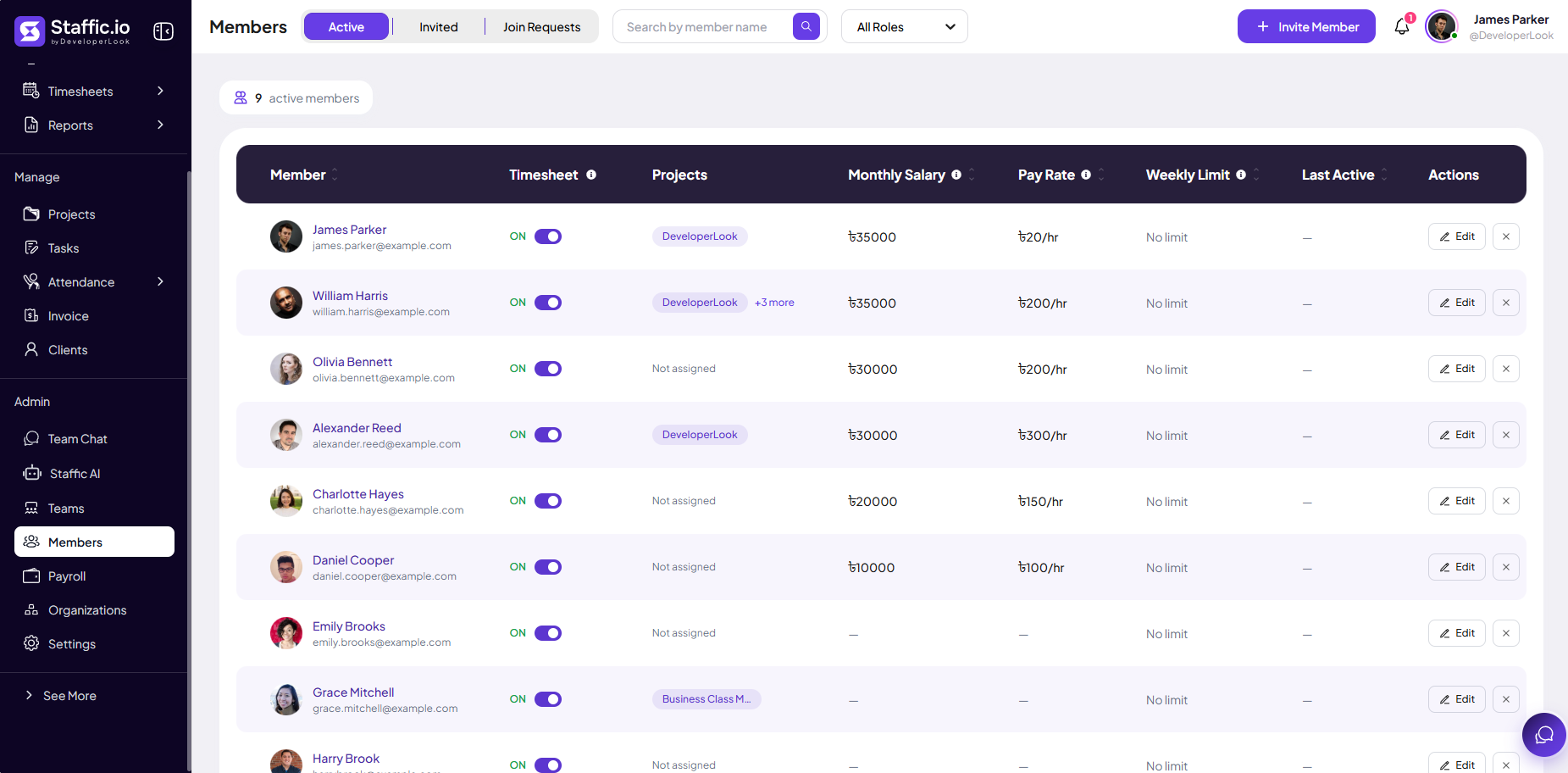The width and height of the screenshot is (1568, 773).
Task: Open Teams in sidebar
Action: pyautogui.click(x=94, y=508)
